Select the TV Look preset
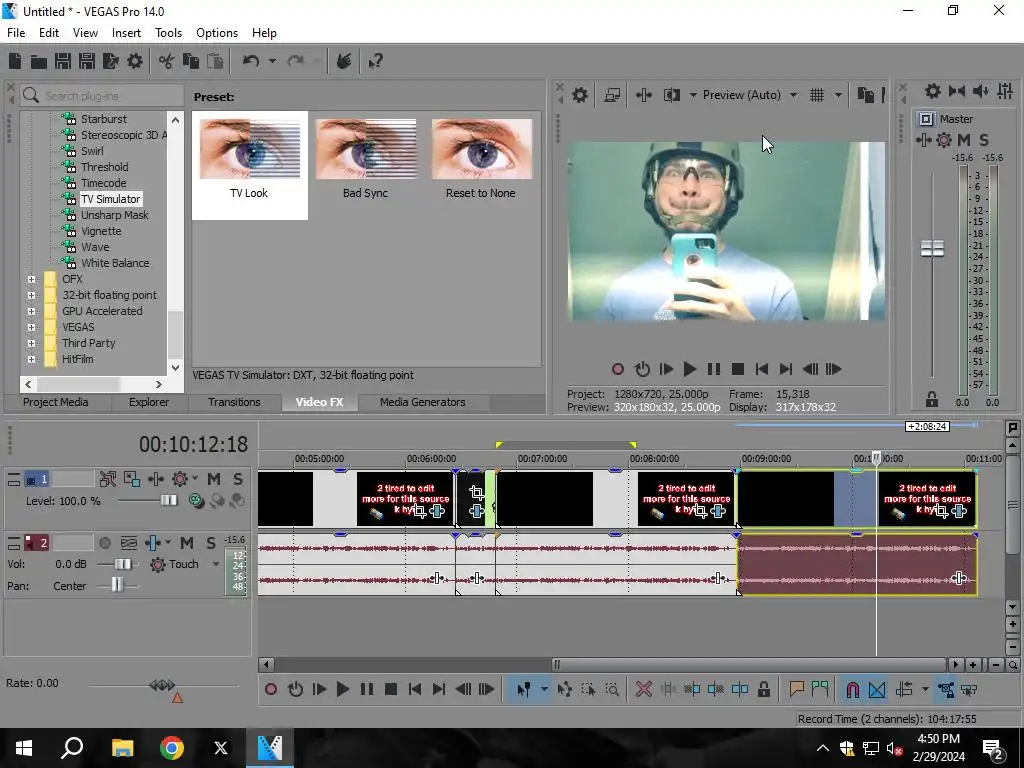The width and height of the screenshot is (1024, 768). point(249,165)
